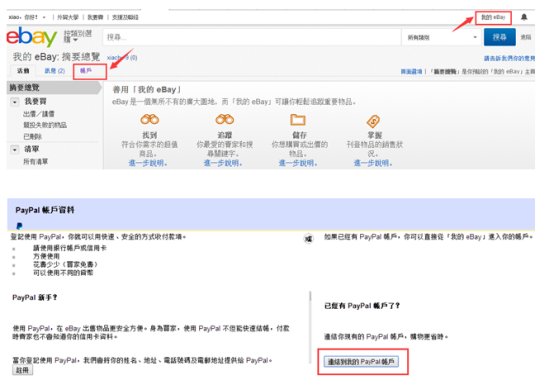Screen dimensions: 554x385
Task: Focus the 搜尋 search input field
Action: point(252,37)
